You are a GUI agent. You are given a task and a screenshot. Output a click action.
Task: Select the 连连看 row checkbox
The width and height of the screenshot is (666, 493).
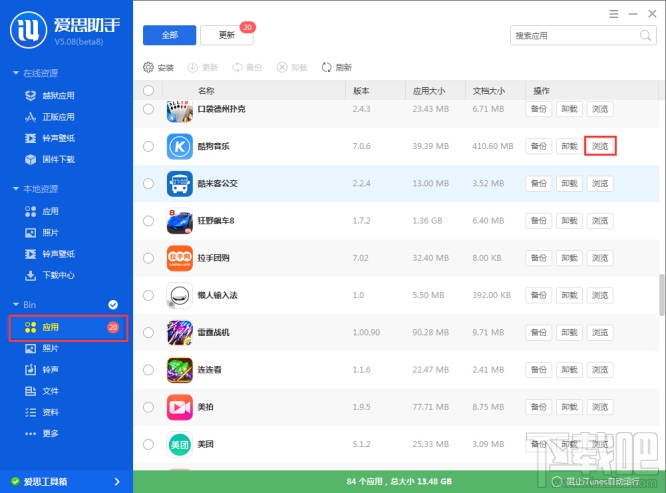click(x=148, y=370)
